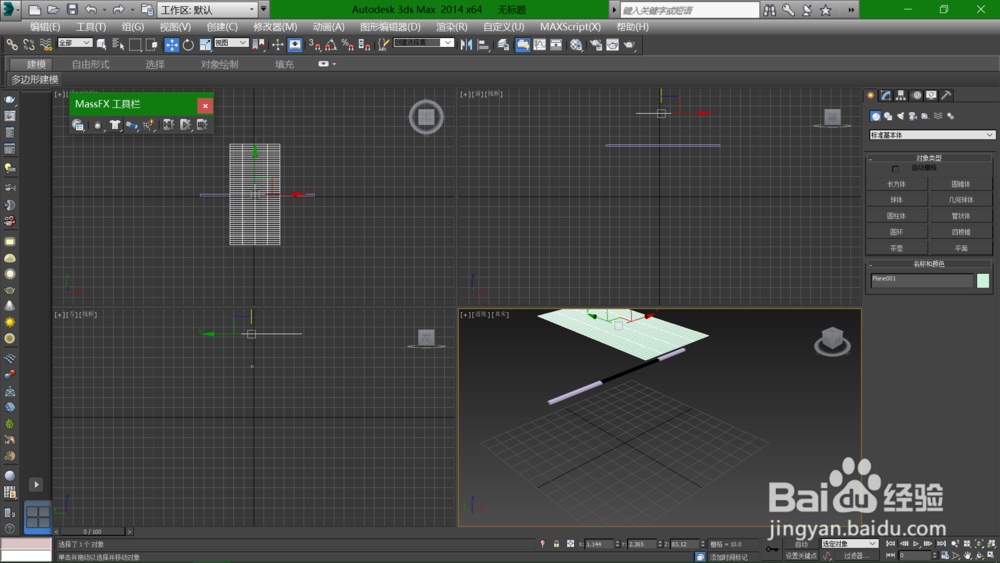
Task: Click the Plane001 object name field
Action: coord(922,281)
